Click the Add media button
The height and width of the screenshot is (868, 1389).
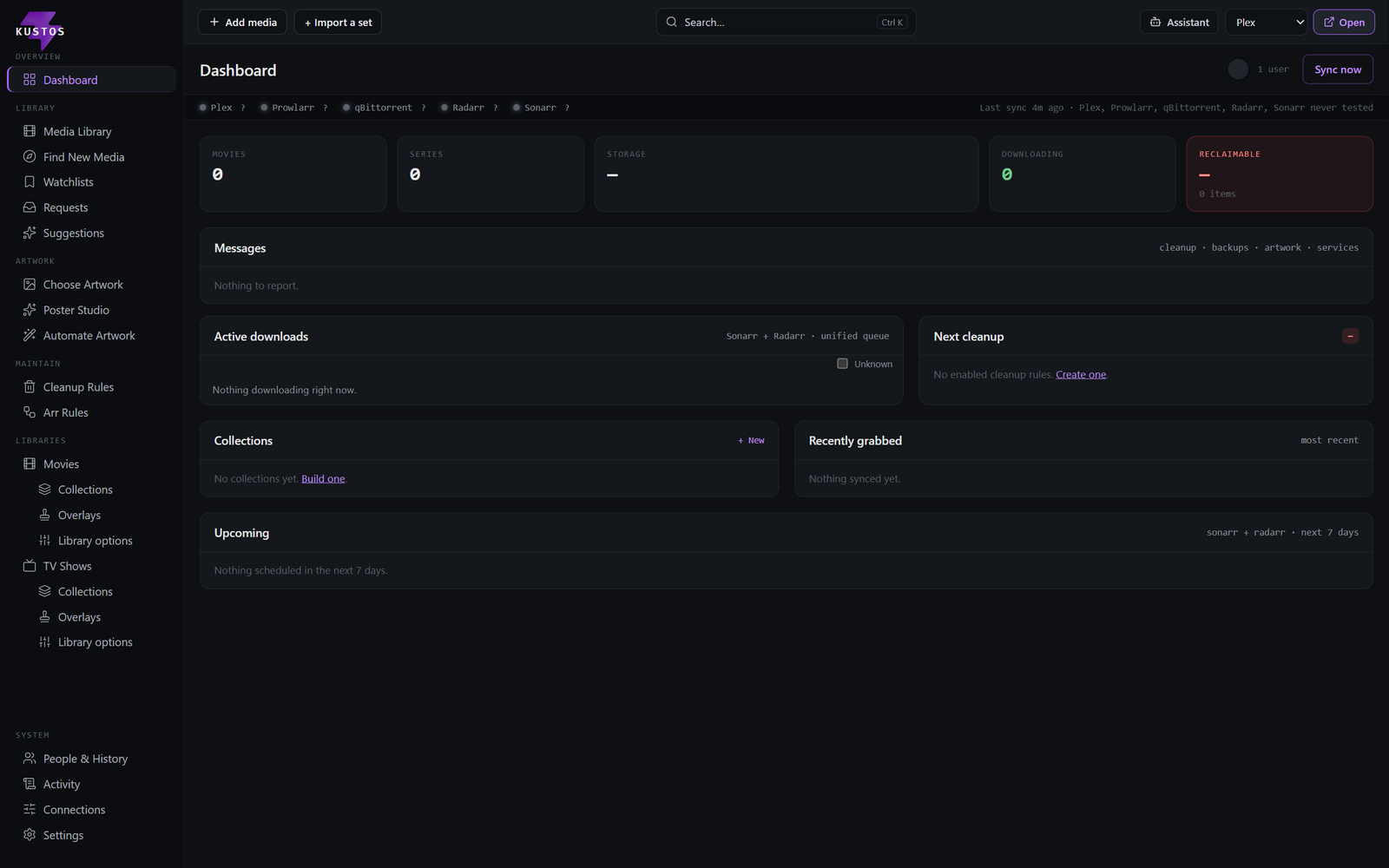point(242,23)
